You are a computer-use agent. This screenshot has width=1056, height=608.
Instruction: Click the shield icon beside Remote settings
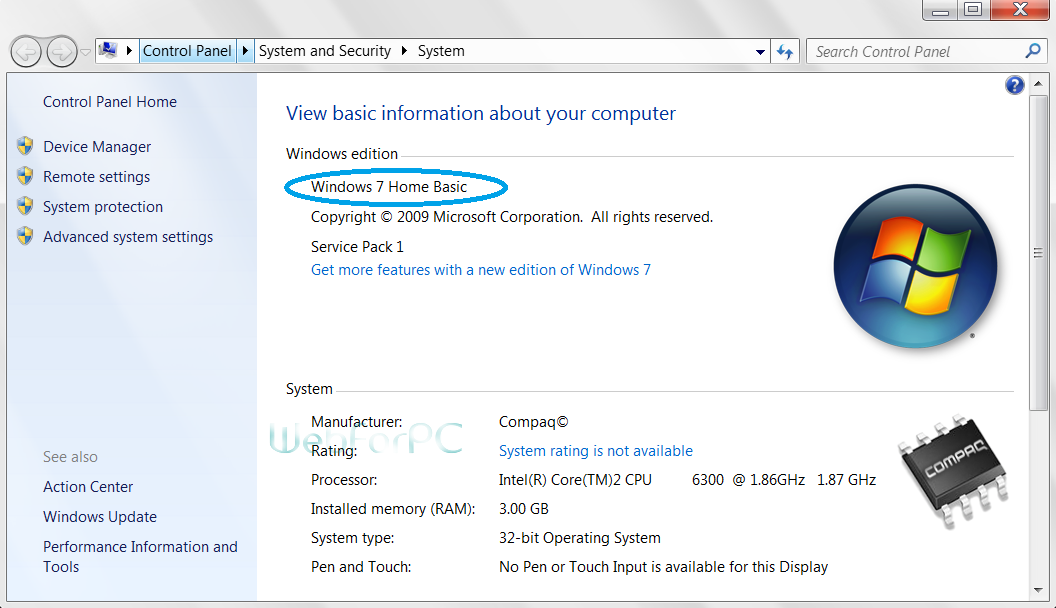point(25,176)
